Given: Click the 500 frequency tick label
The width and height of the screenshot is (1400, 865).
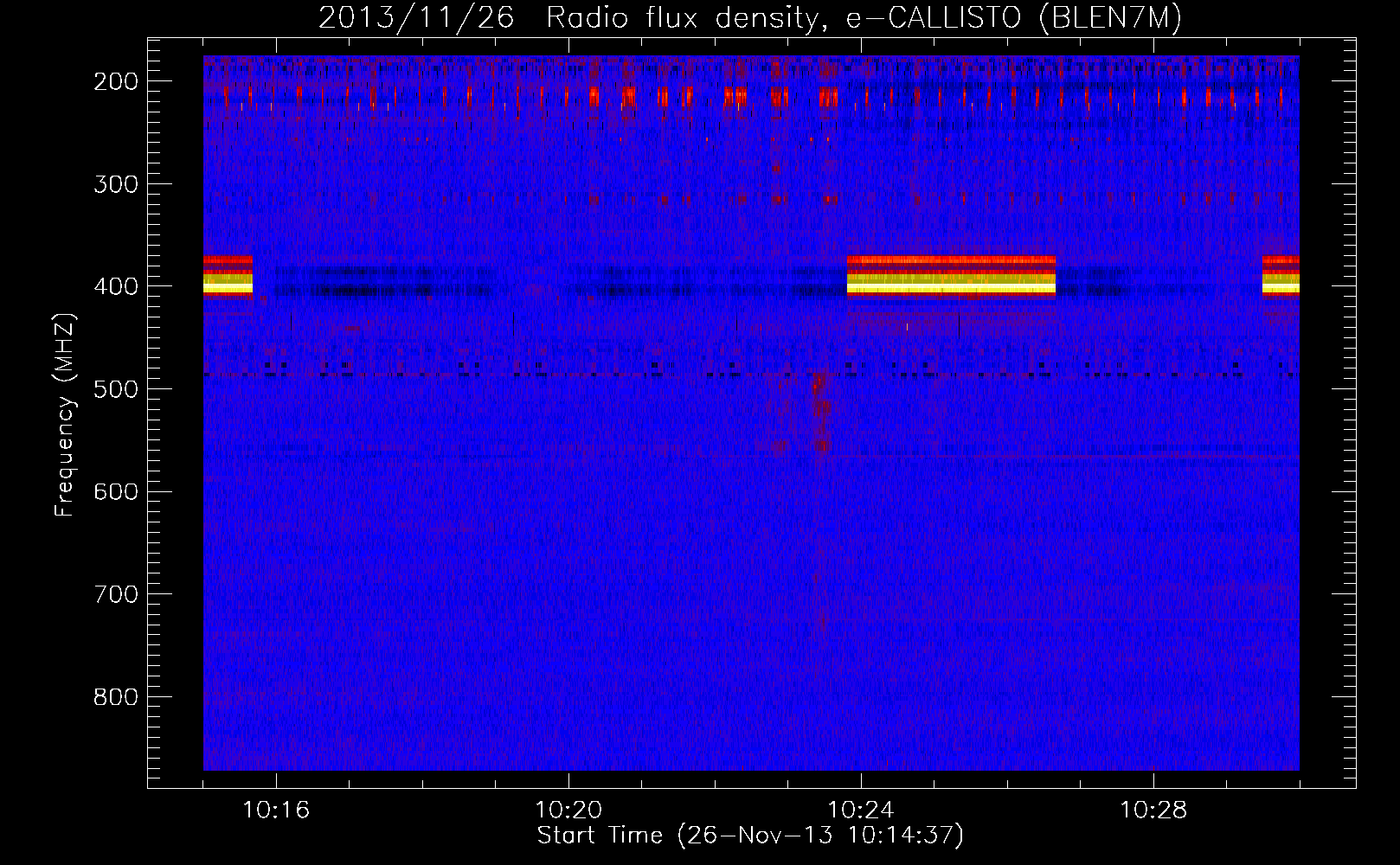Looking at the screenshot, I should point(116,389).
